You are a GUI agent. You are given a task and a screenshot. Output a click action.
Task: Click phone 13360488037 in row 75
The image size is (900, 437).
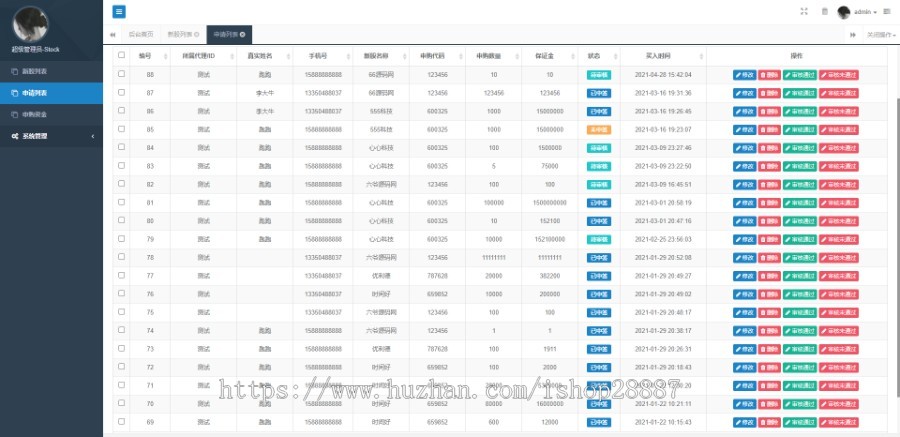325,312
